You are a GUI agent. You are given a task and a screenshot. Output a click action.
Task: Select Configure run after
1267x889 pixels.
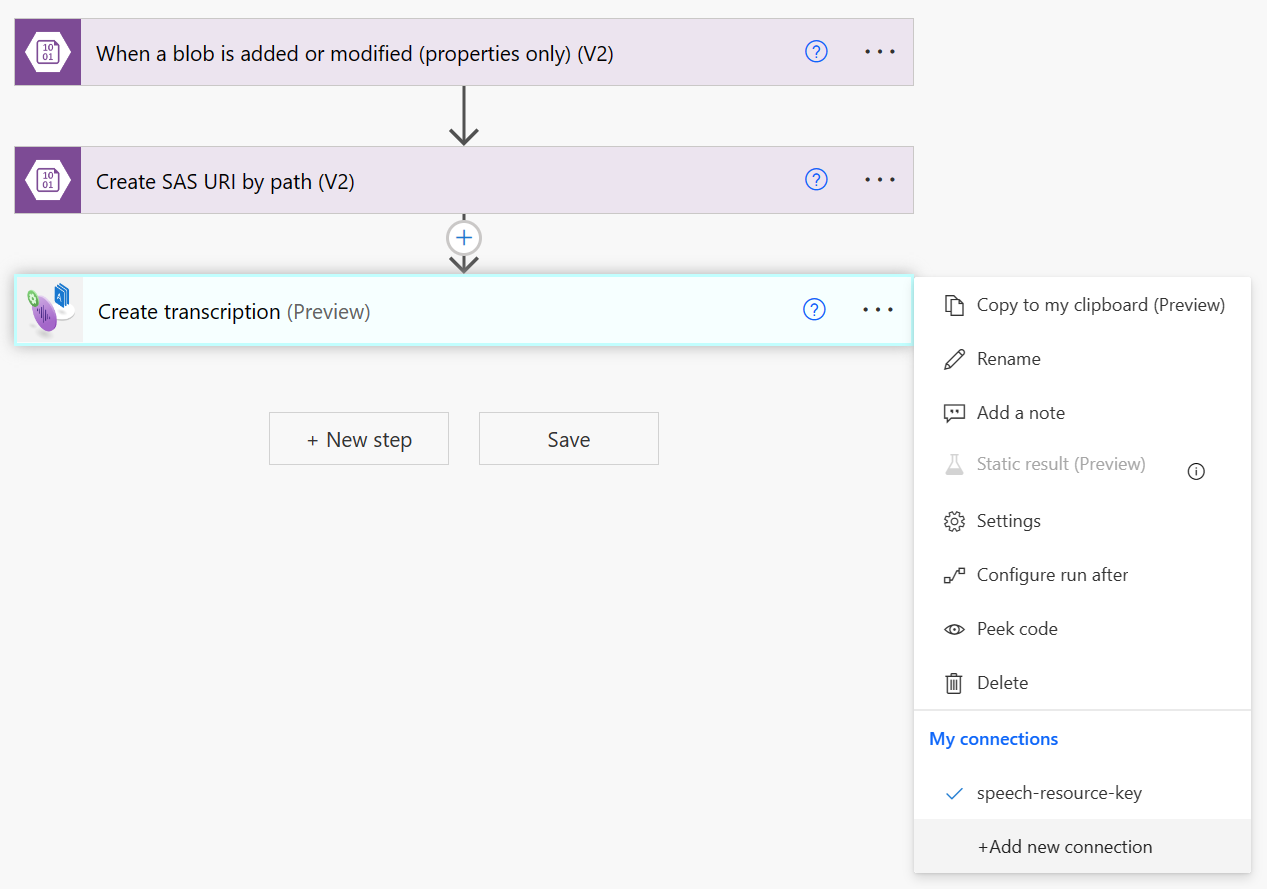[x=1052, y=575]
